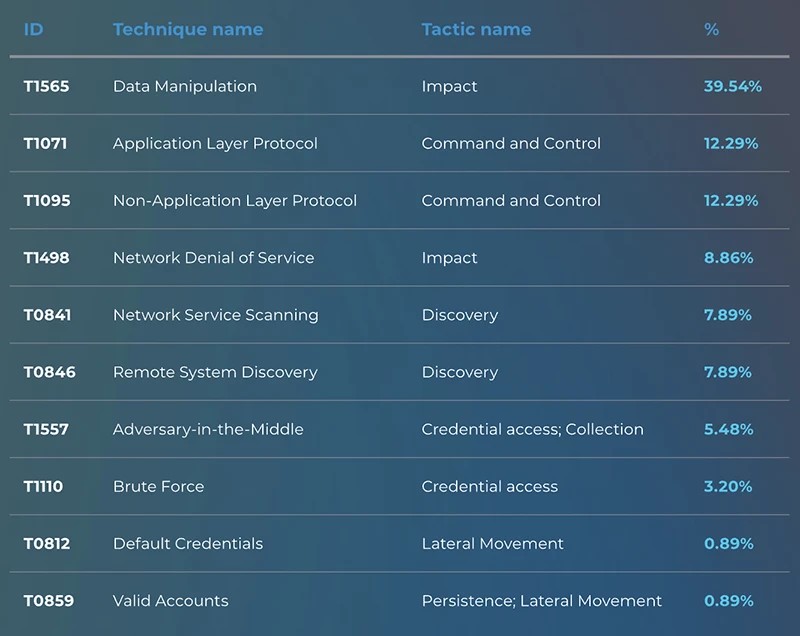
Task: Select the T1565 ID cell
Action: click(46, 86)
